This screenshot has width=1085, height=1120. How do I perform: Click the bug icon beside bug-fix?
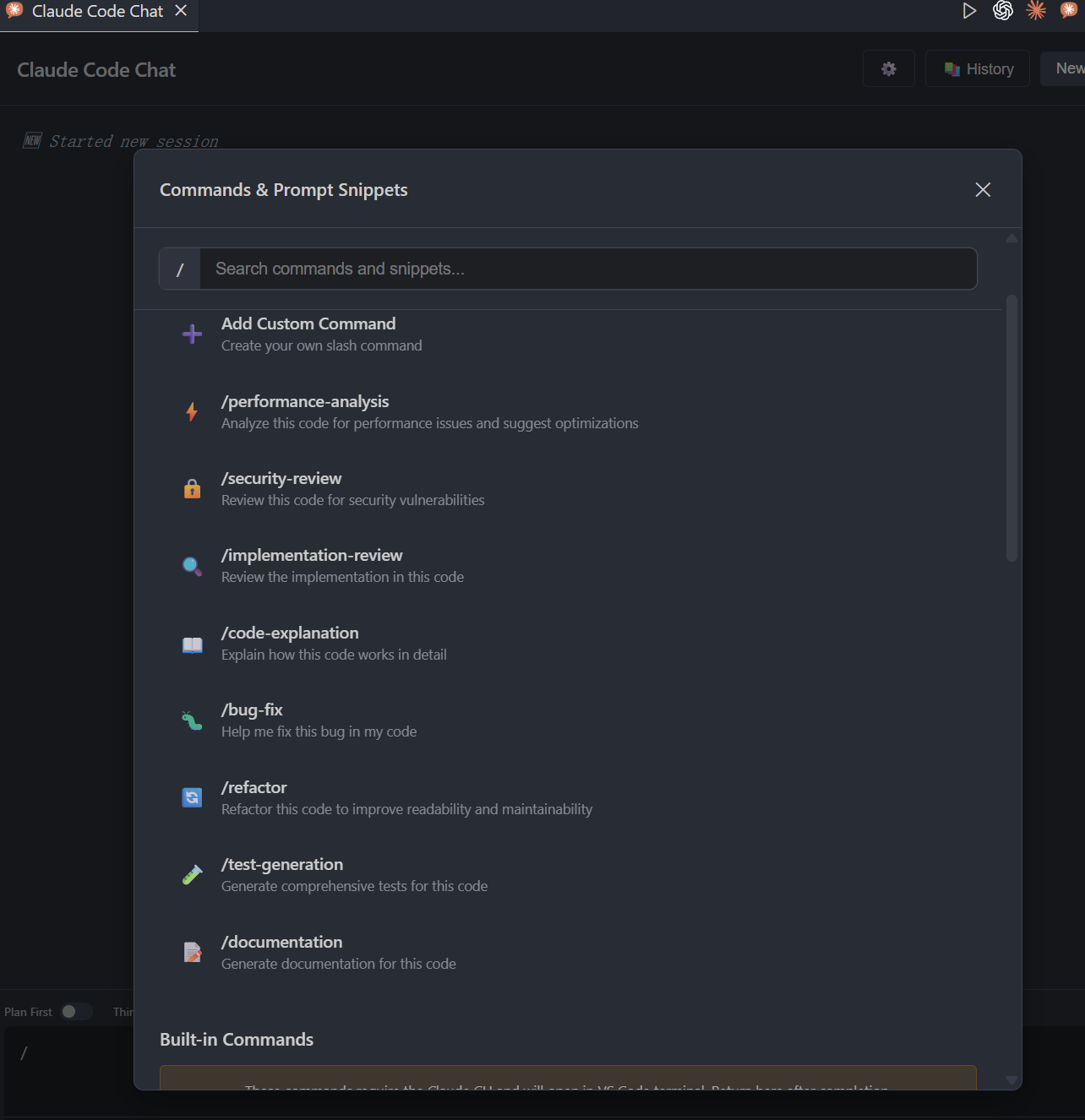point(192,720)
